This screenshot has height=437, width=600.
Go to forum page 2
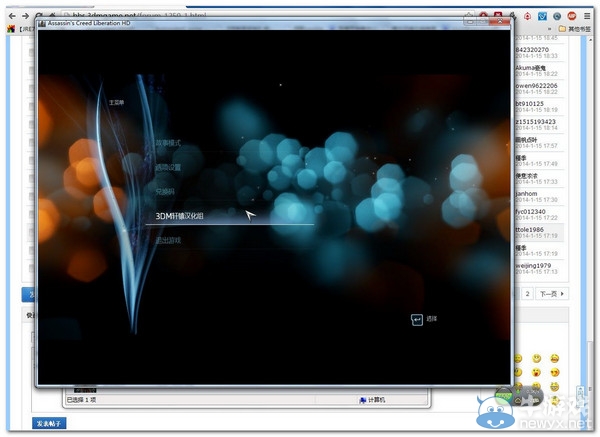point(527,294)
